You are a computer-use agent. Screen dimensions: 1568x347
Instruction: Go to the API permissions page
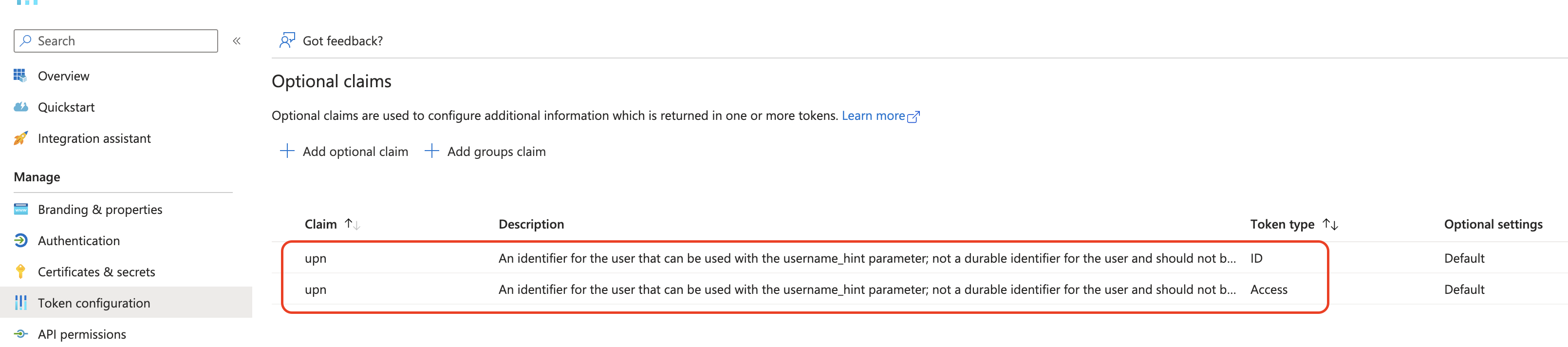tap(82, 334)
